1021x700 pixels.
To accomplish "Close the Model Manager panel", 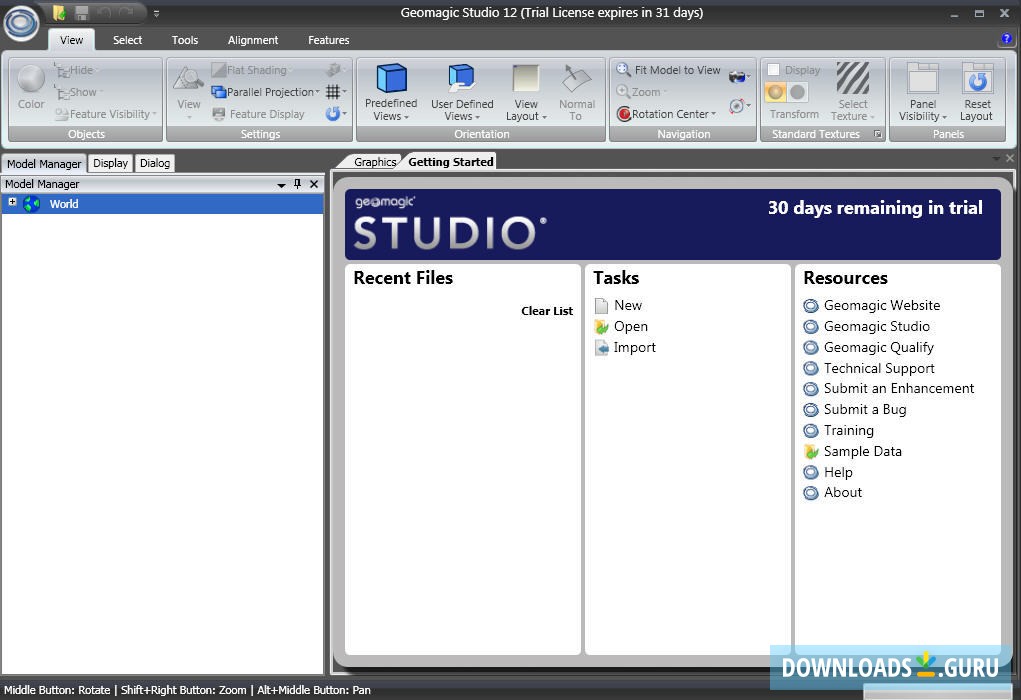I will coord(314,184).
